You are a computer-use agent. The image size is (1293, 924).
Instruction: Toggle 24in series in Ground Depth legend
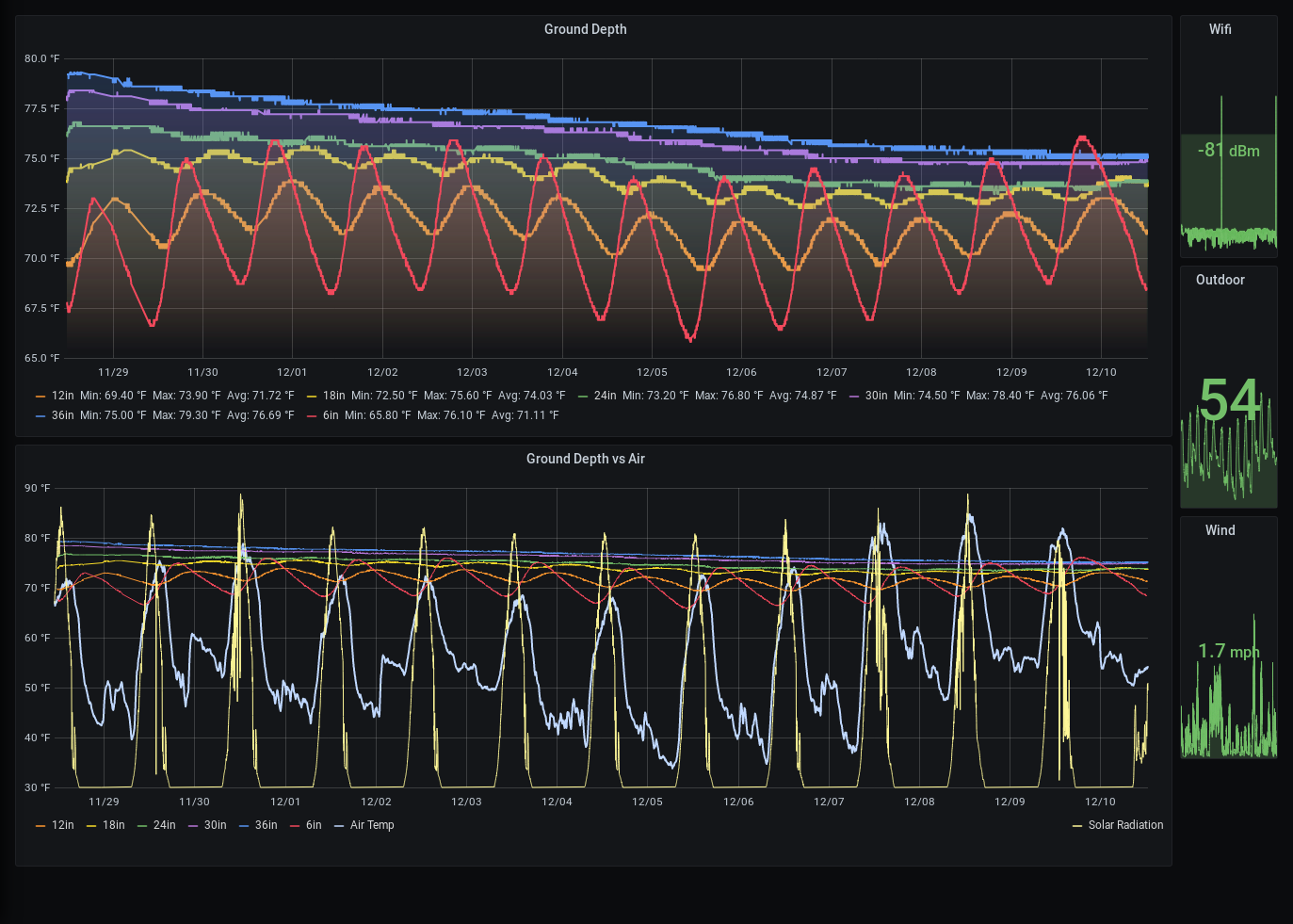coord(605,396)
